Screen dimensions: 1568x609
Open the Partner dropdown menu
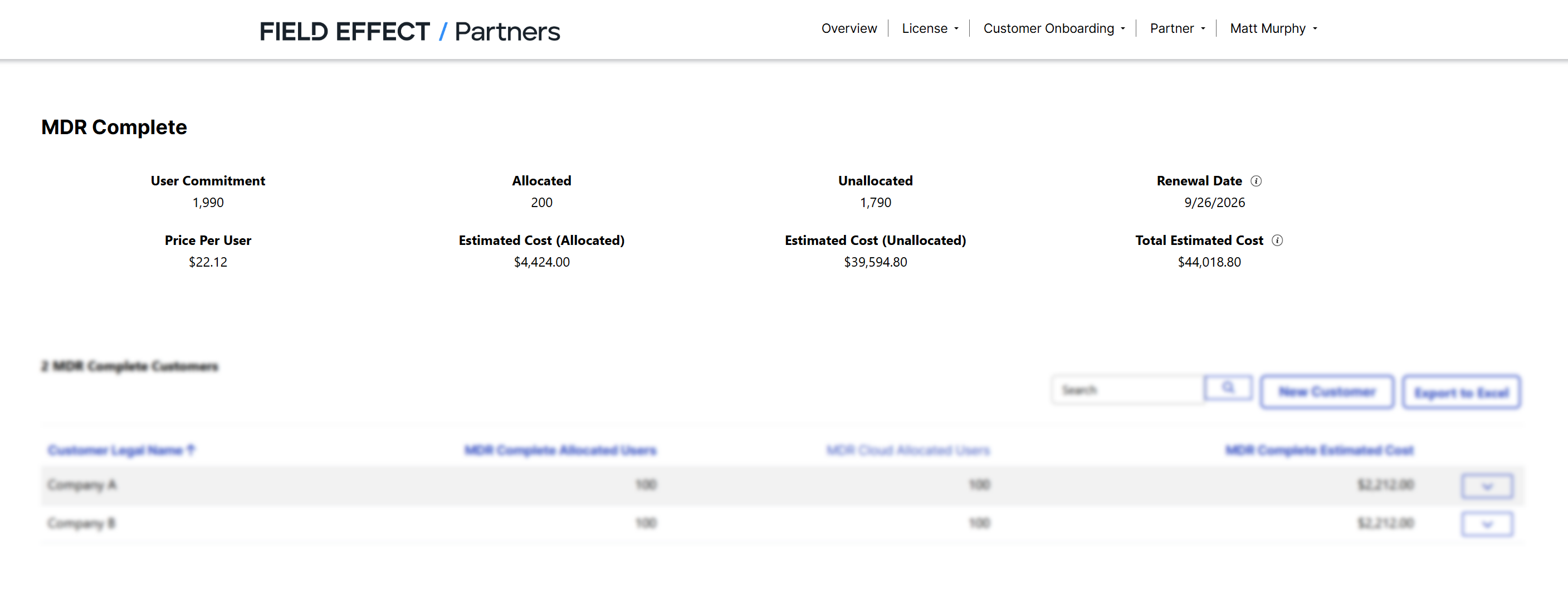(1176, 28)
